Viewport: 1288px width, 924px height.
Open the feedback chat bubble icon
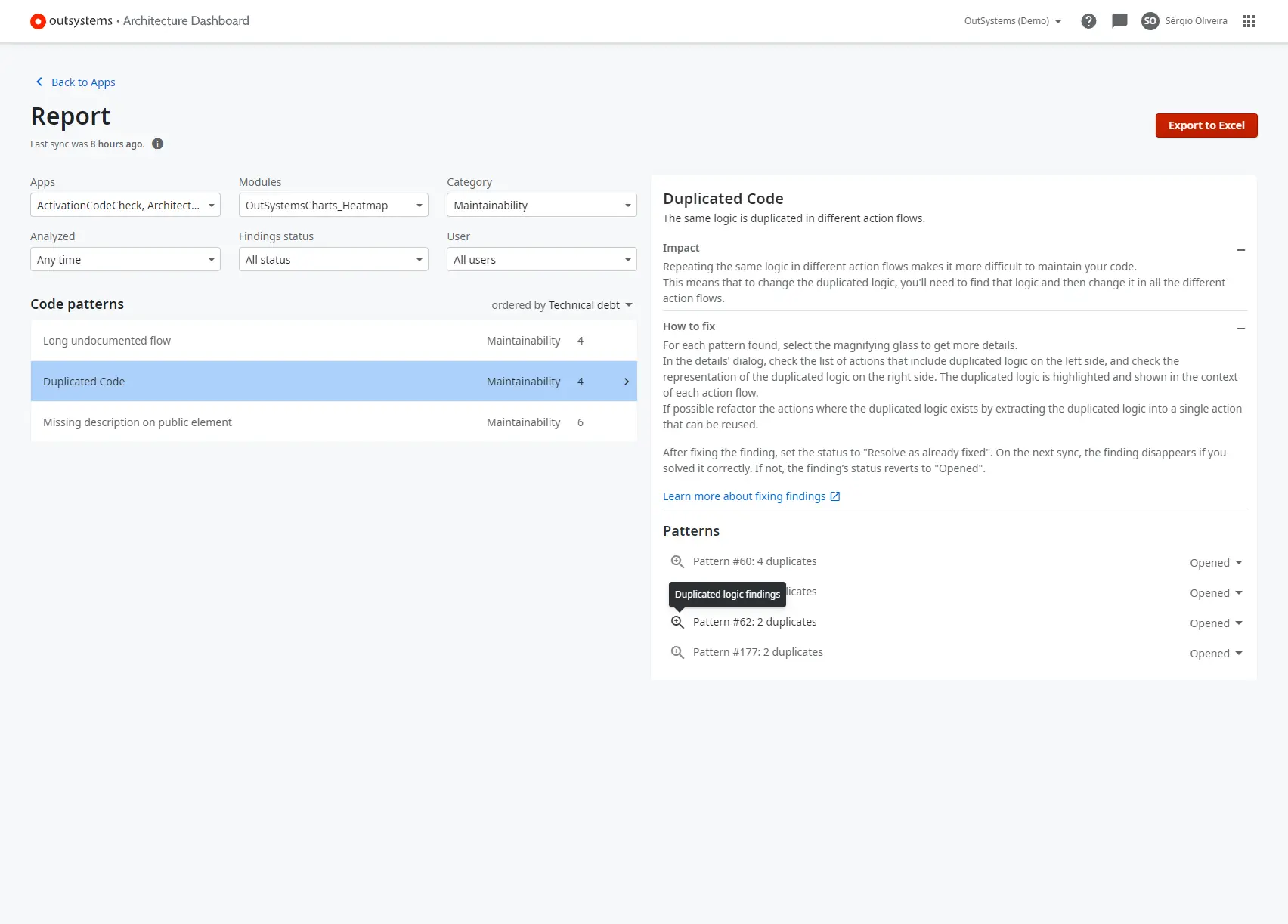(1119, 21)
